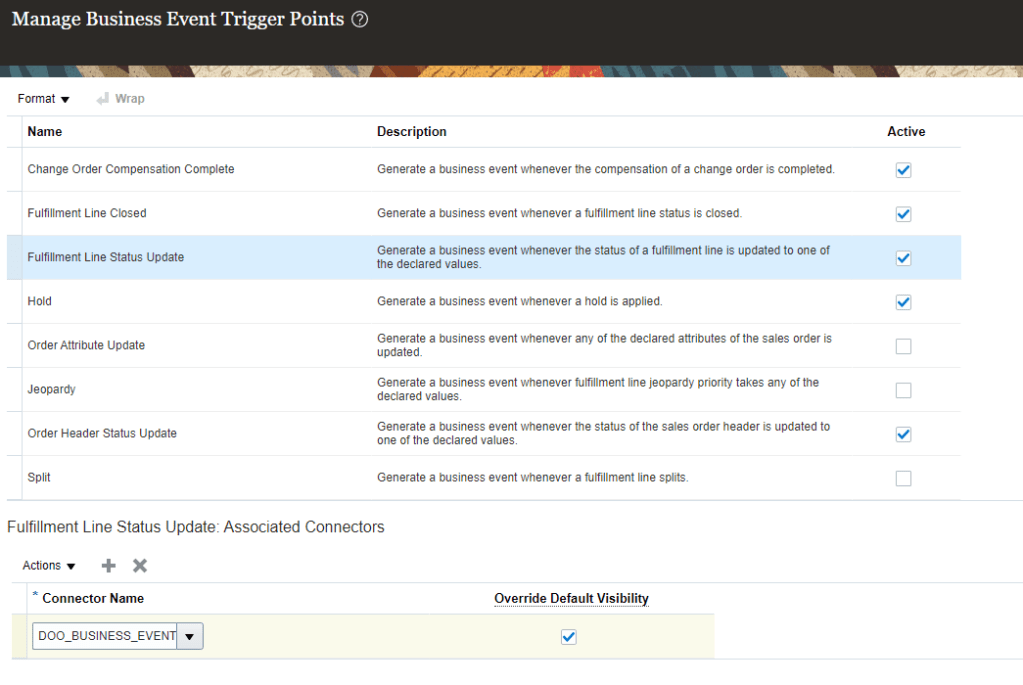Add a connector with plus icon
The image size is (1023, 685).
109,566
